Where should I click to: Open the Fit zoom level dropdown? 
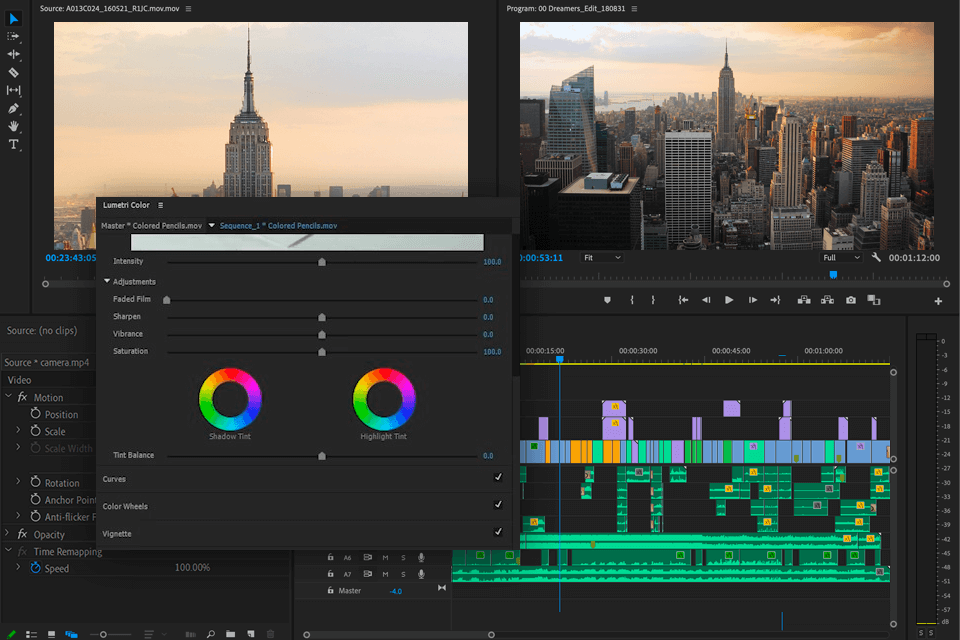tap(602, 257)
